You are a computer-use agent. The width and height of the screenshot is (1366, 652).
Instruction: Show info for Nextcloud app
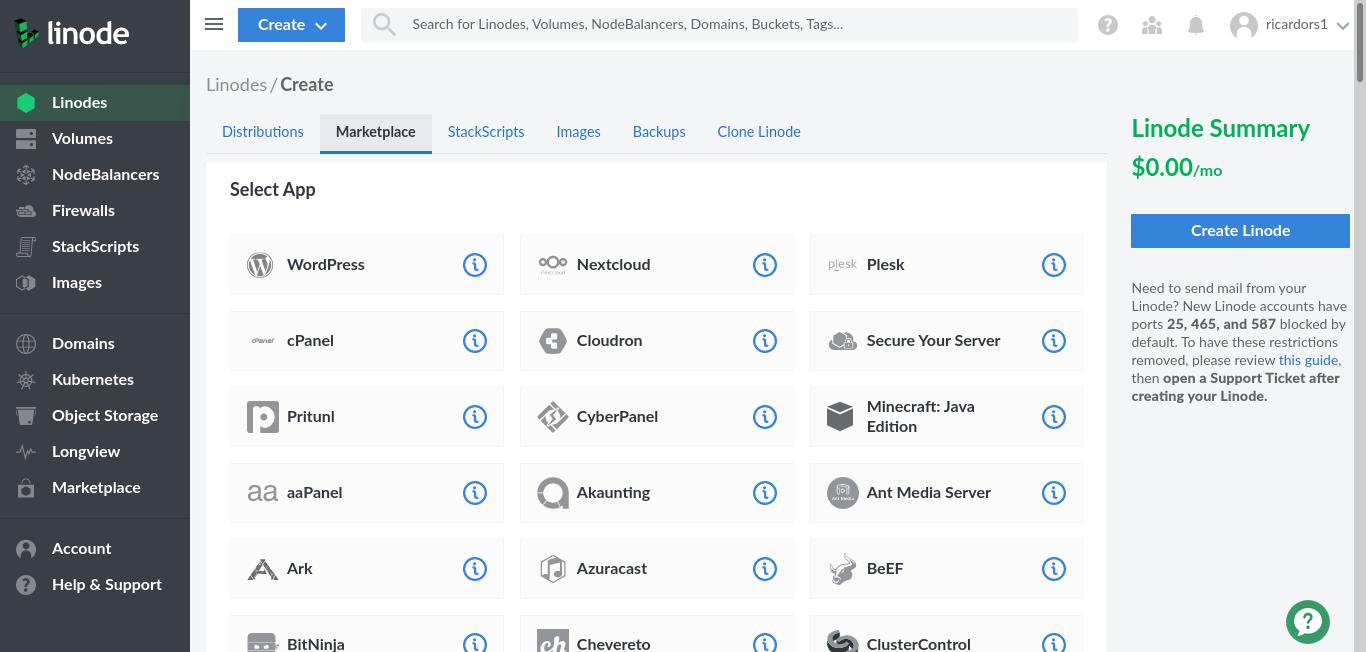click(765, 265)
